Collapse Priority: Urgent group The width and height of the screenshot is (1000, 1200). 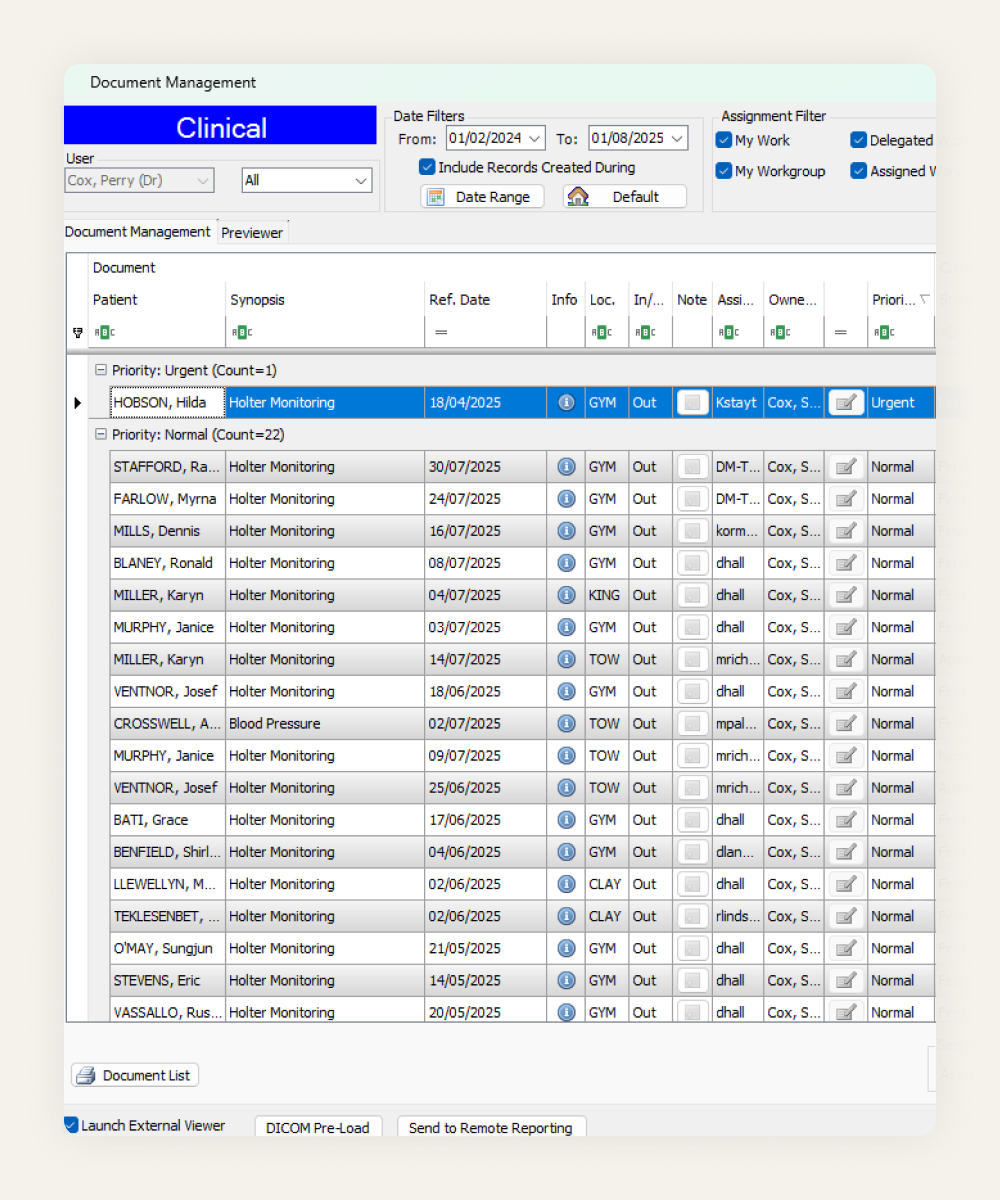click(100, 370)
